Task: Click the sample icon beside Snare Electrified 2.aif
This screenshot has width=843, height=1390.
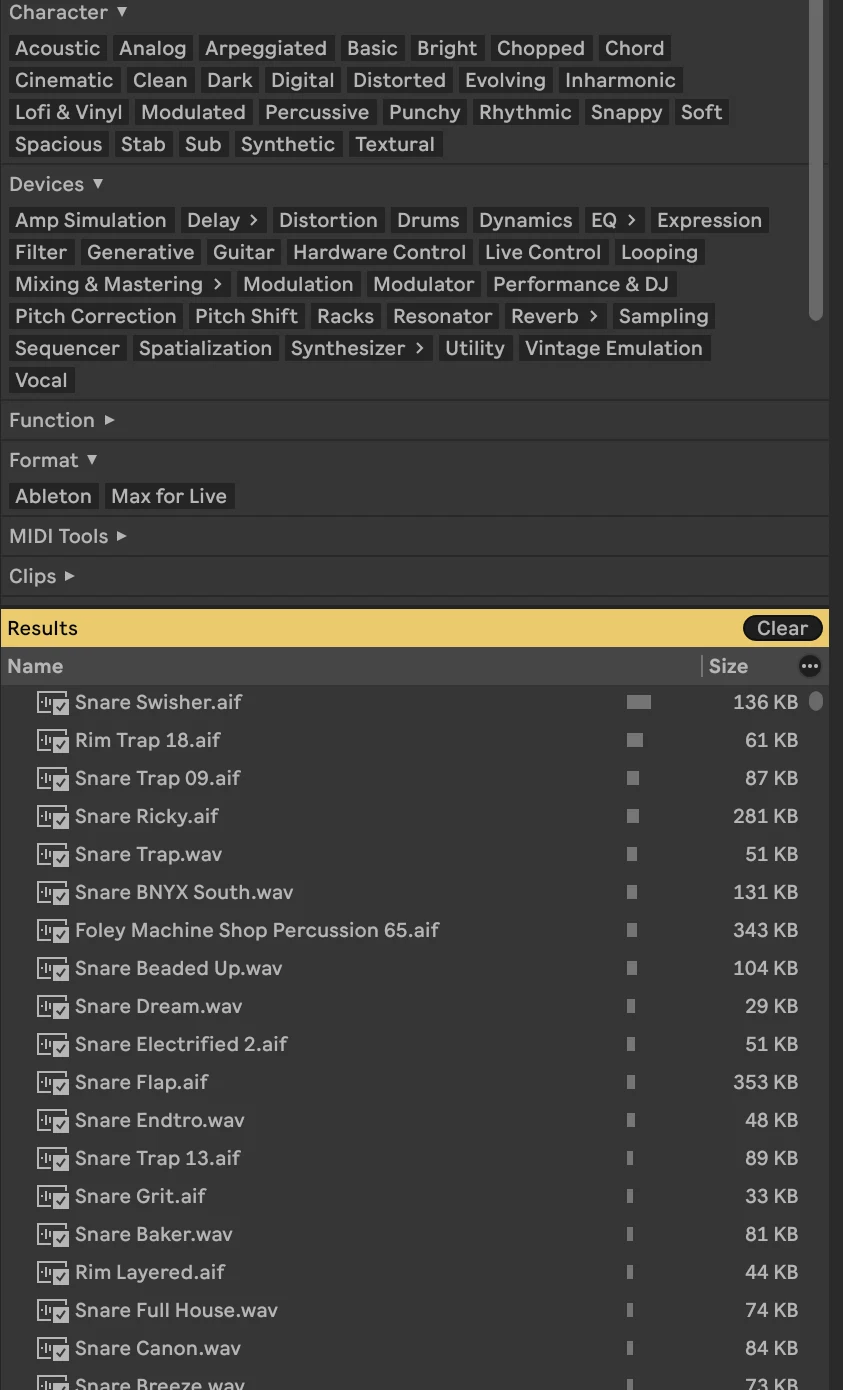Action: 52,1044
